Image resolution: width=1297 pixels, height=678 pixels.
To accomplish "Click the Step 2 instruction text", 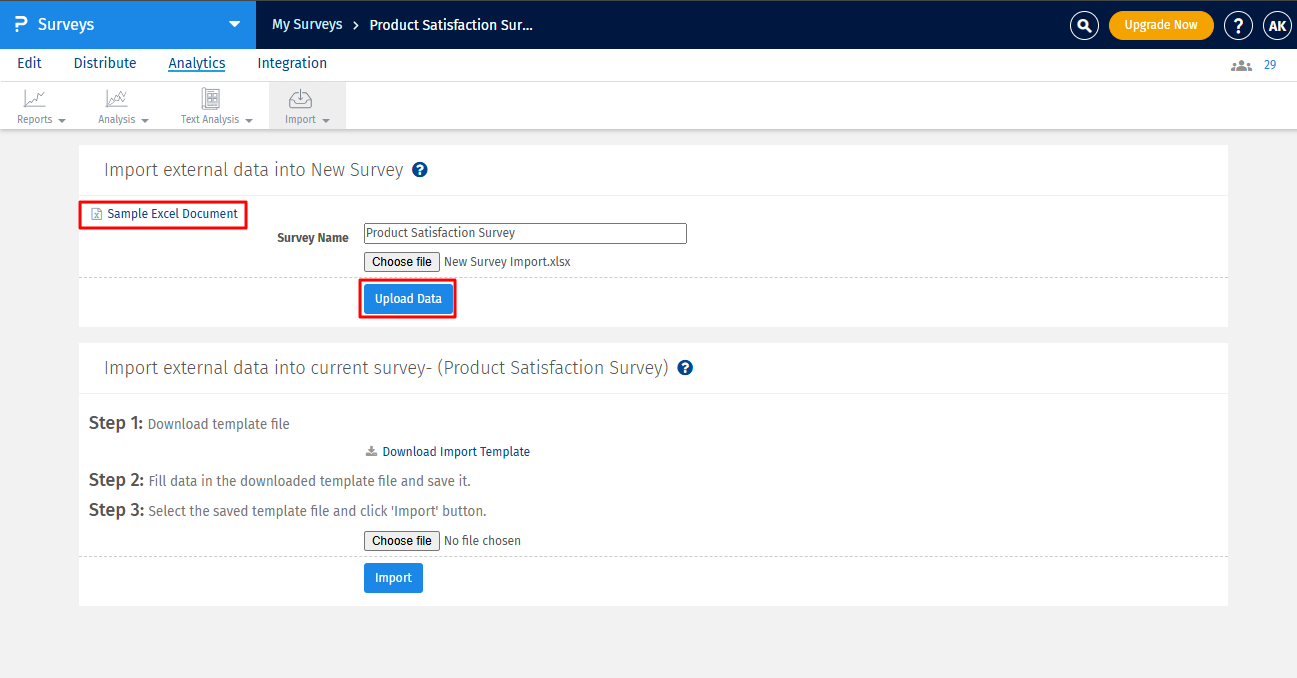I will (x=280, y=481).
